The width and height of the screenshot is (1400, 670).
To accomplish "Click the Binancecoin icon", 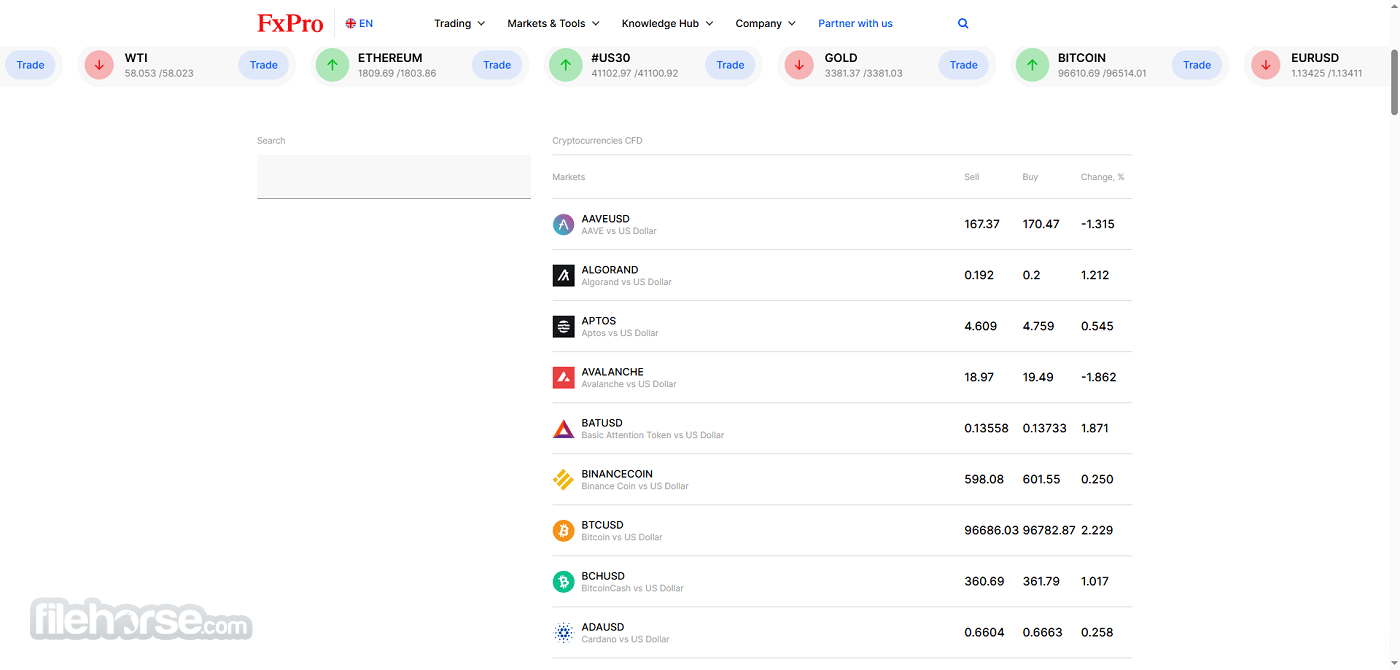I will (x=563, y=479).
